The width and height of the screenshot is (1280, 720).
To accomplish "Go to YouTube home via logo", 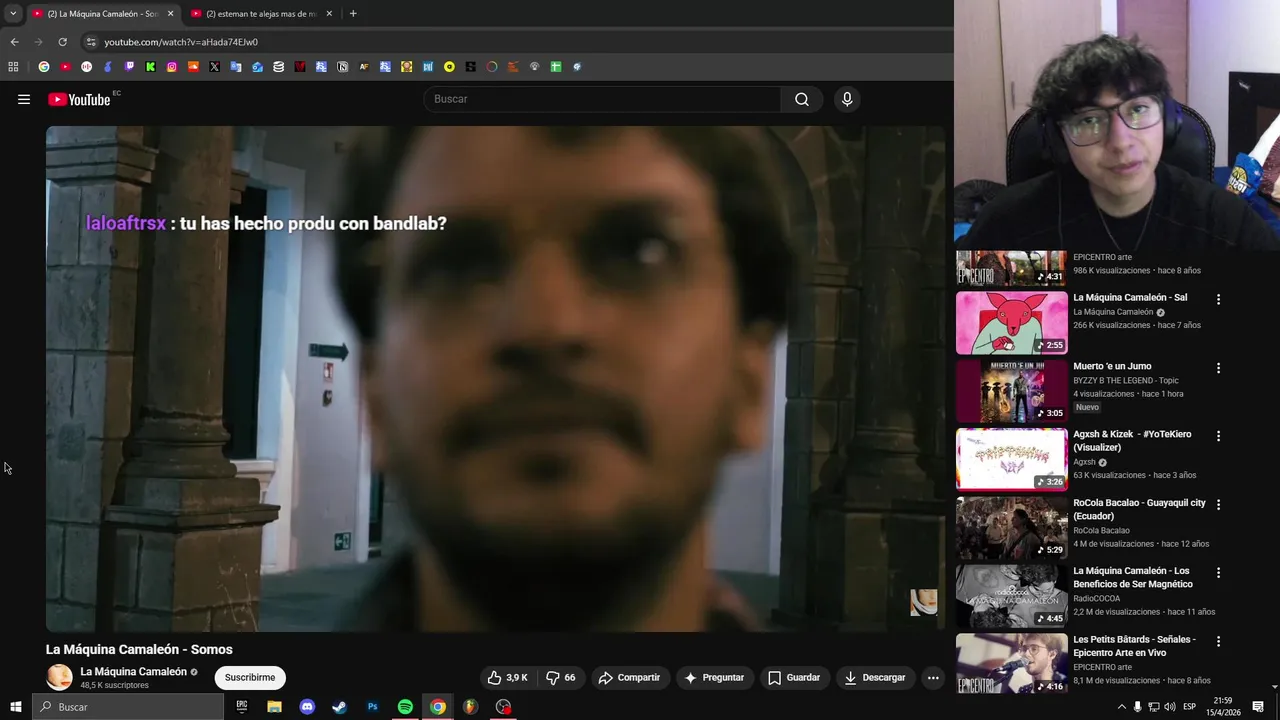I will [x=79, y=99].
